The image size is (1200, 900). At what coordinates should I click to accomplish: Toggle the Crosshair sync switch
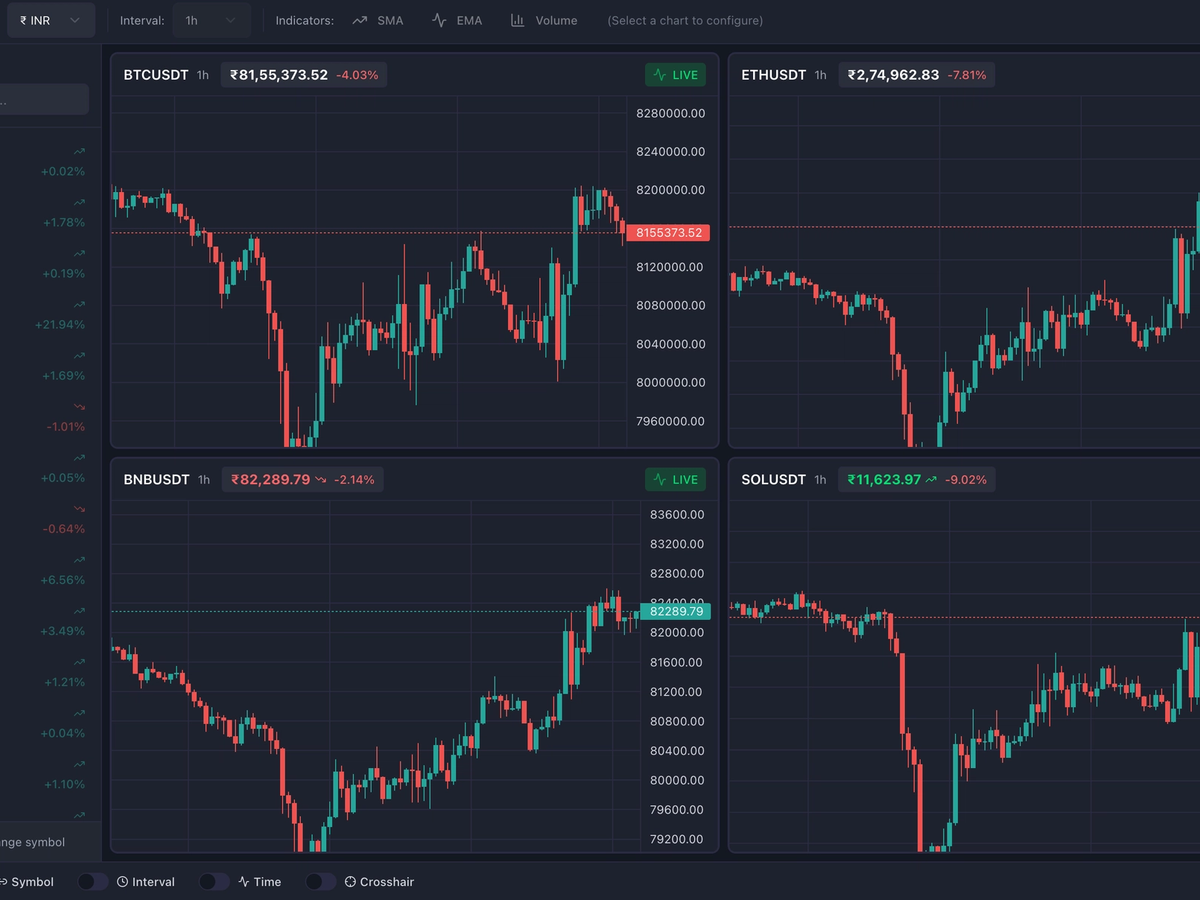320,881
